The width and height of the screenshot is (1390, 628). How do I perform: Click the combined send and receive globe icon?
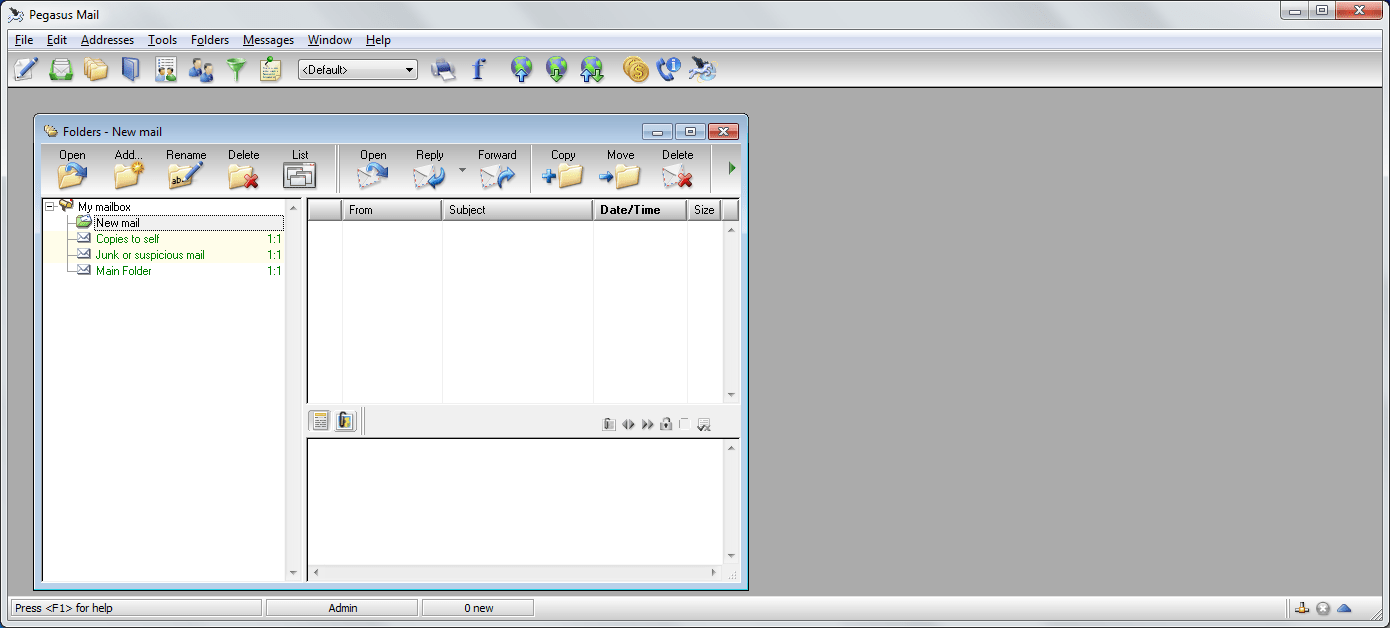point(591,68)
